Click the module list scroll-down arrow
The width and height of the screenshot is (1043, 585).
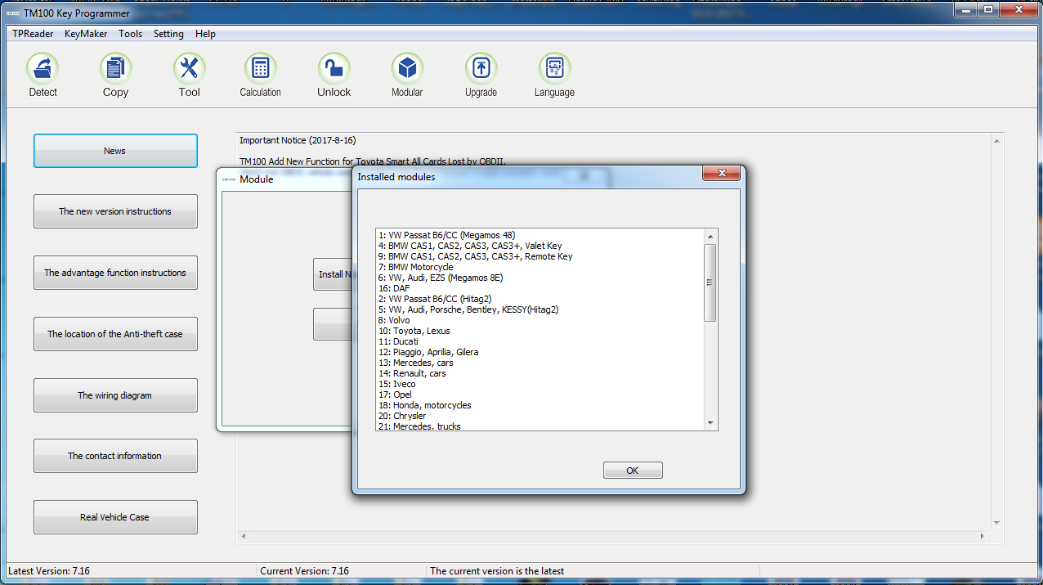click(x=710, y=423)
